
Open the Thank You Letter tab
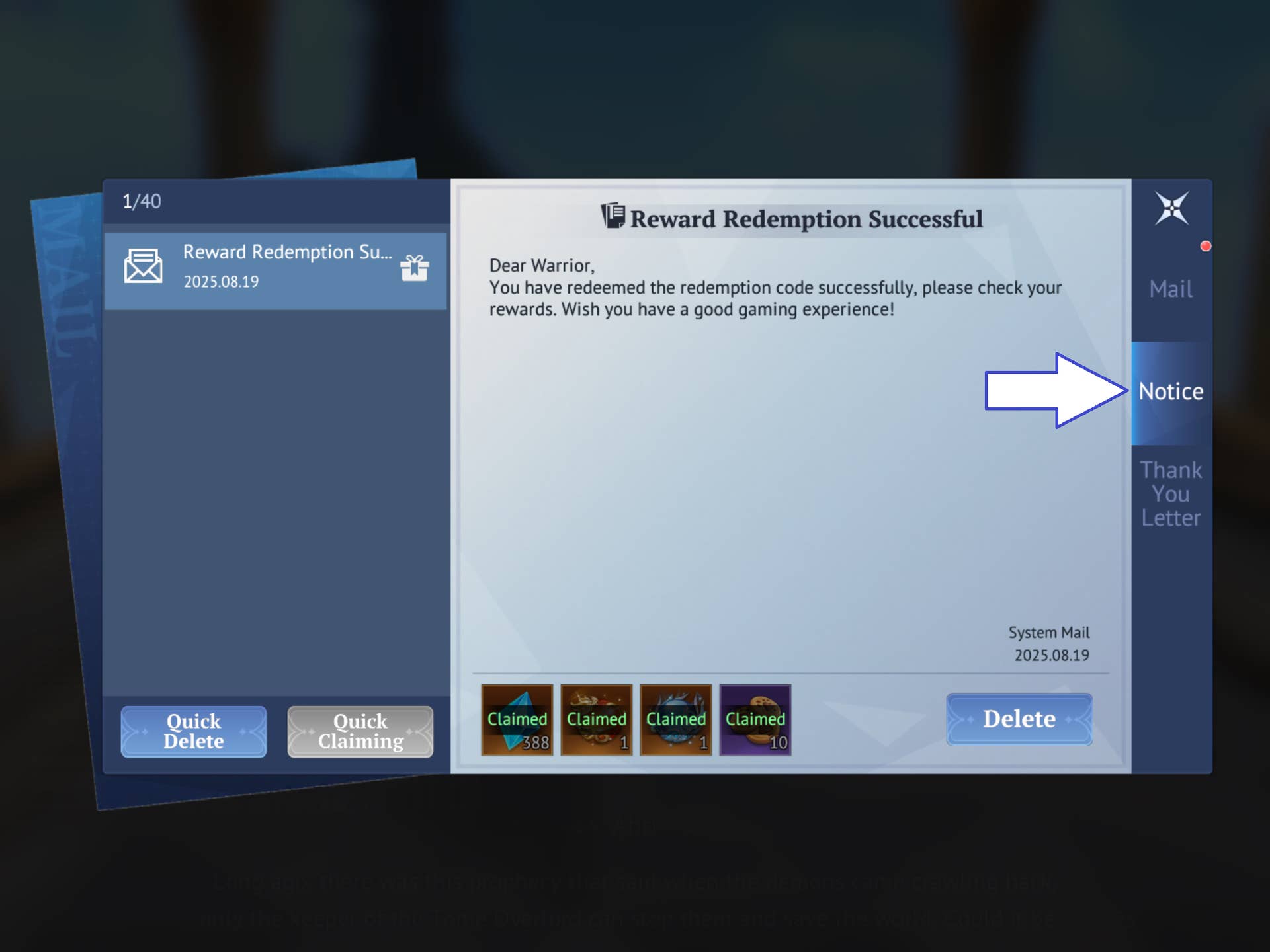1171,494
